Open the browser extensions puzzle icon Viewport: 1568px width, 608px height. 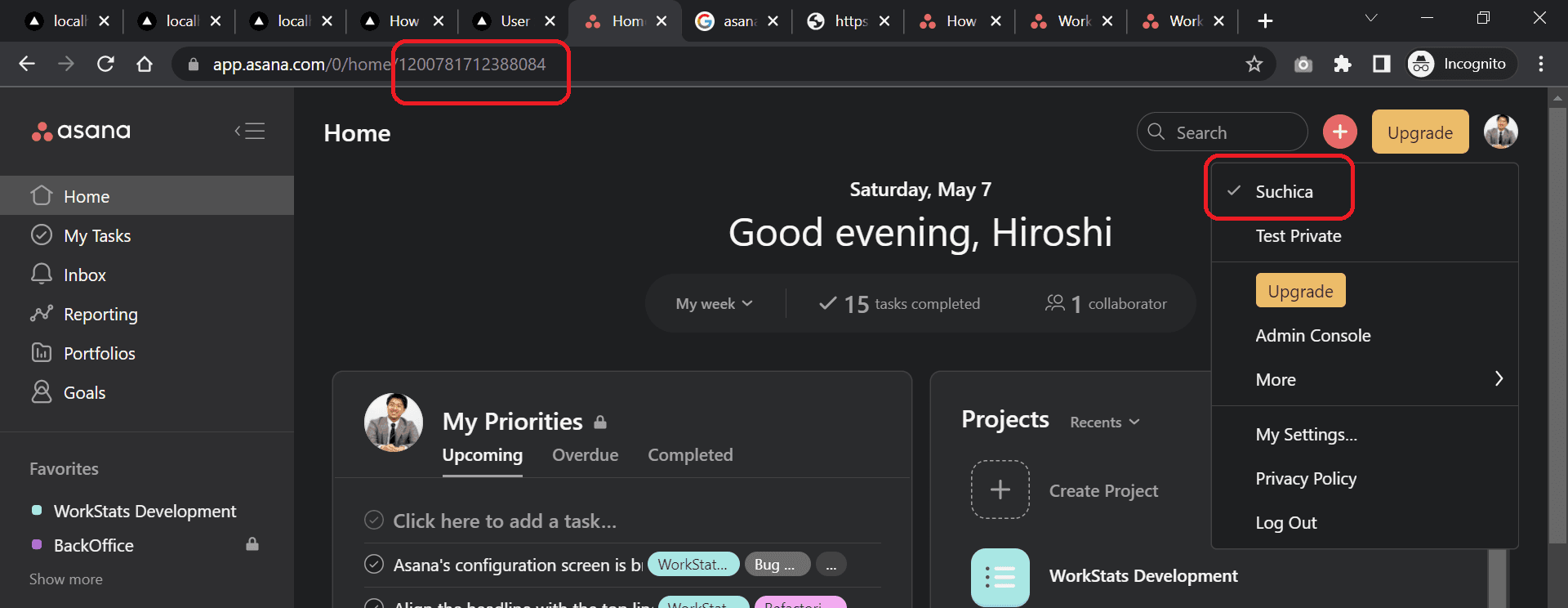[x=1343, y=64]
